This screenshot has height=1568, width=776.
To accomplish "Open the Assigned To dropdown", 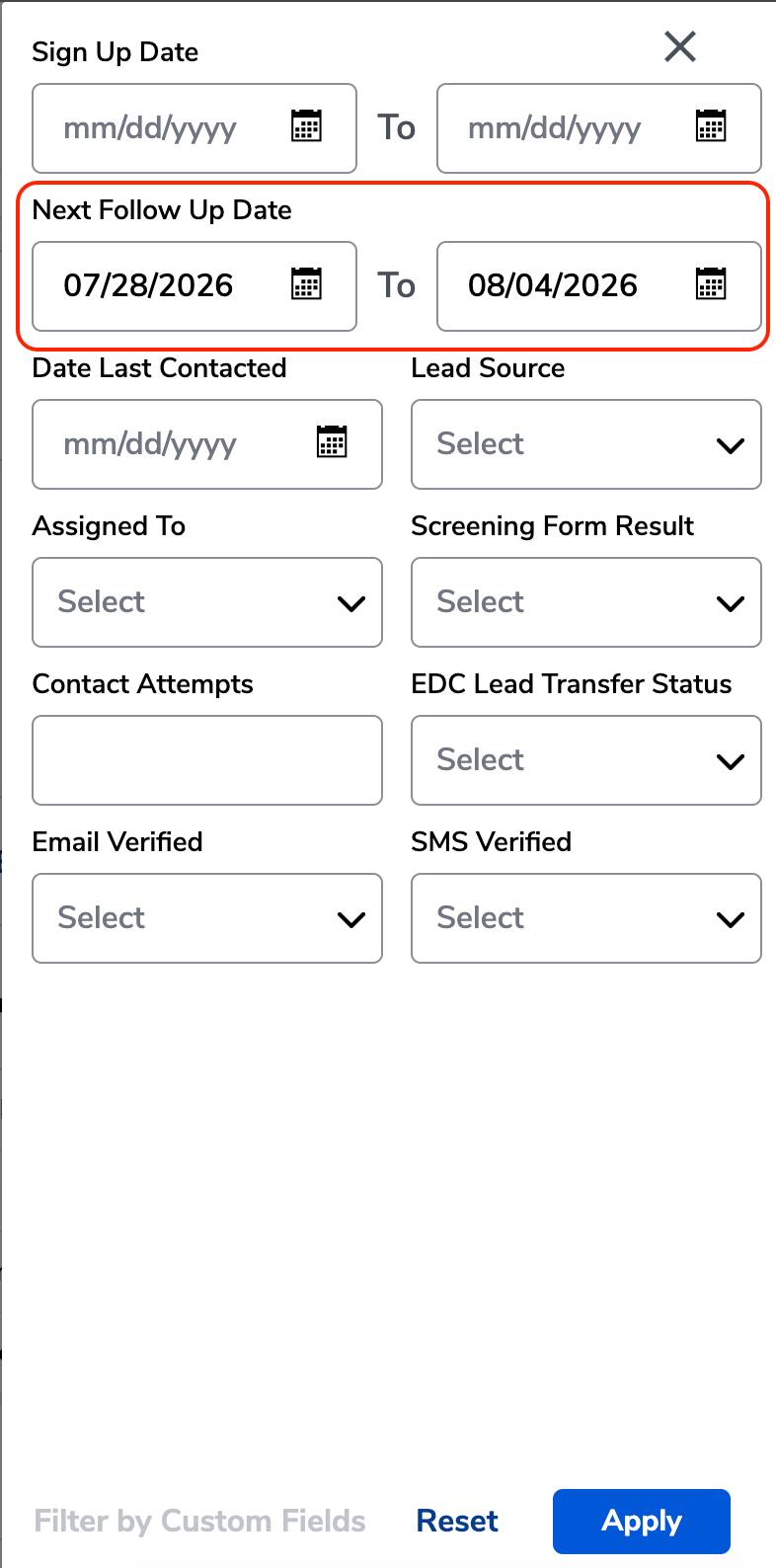I will [207, 602].
